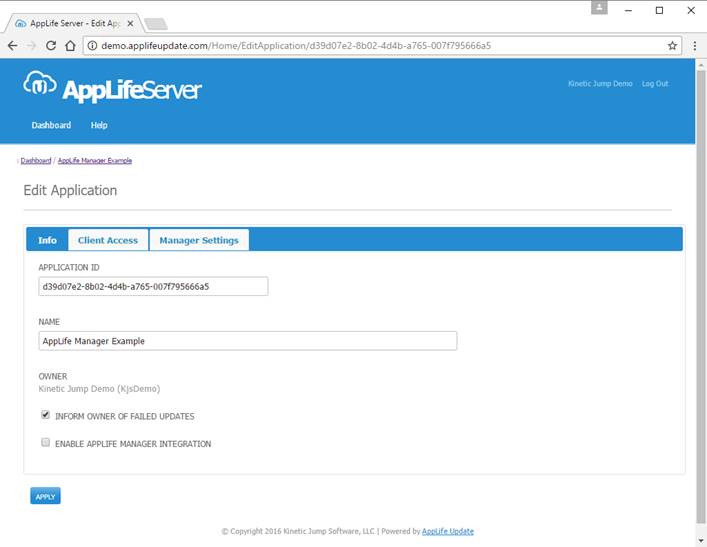Follow Dashboard breadcrumb link
The image size is (707, 547).
(x=36, y=161)
